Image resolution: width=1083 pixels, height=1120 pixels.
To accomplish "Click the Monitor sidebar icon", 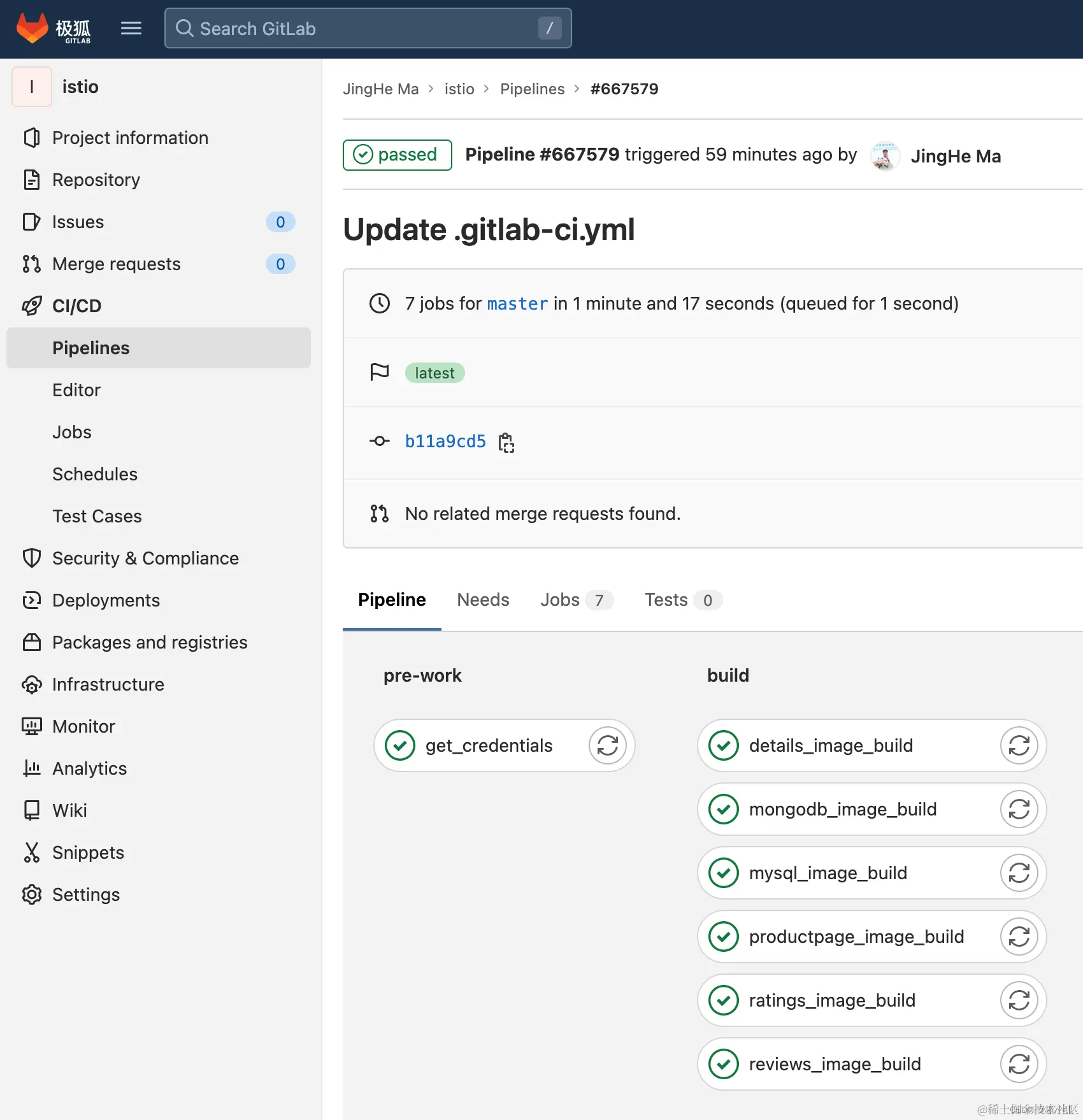I will click(x=32, y=726).
